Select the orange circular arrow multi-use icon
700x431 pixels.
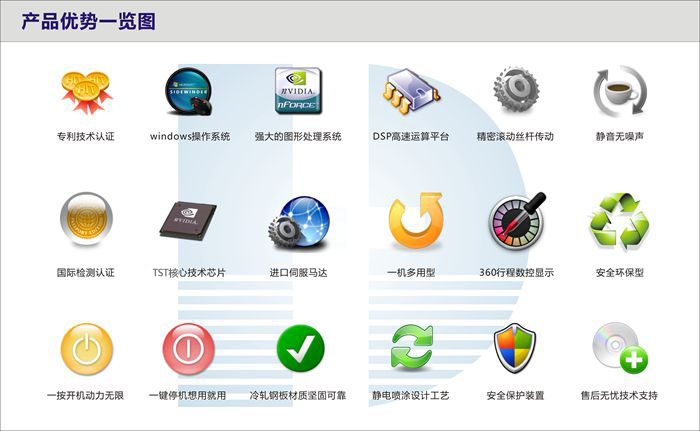413,221
